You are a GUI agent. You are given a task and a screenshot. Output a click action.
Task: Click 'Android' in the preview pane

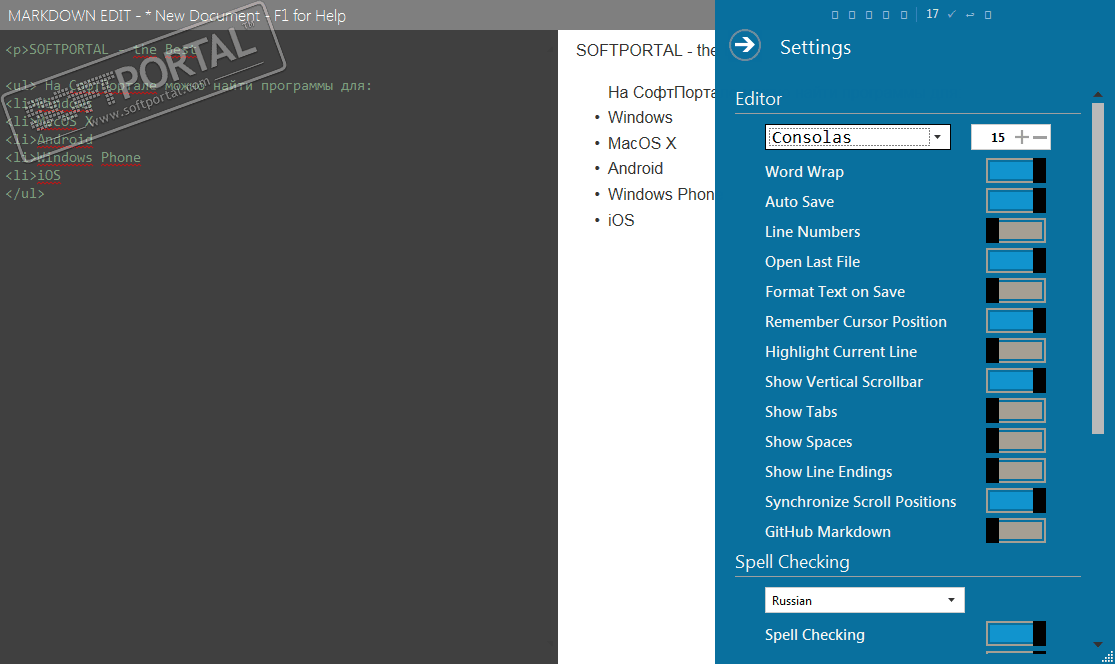click(x=635, y=168)
